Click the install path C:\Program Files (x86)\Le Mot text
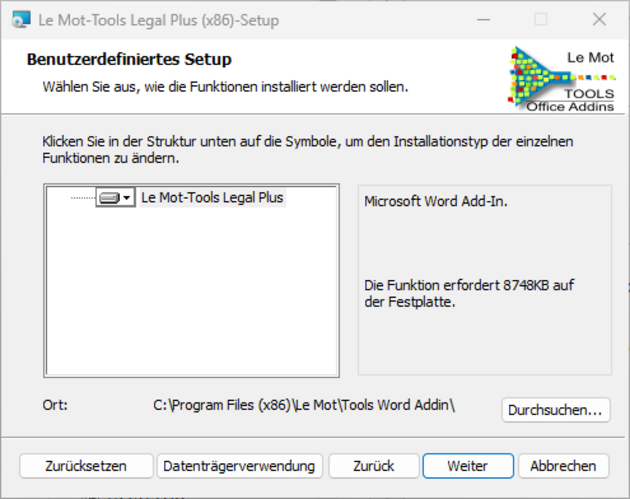The width and height of the screenshot is (630, 499). coord(304,405)
